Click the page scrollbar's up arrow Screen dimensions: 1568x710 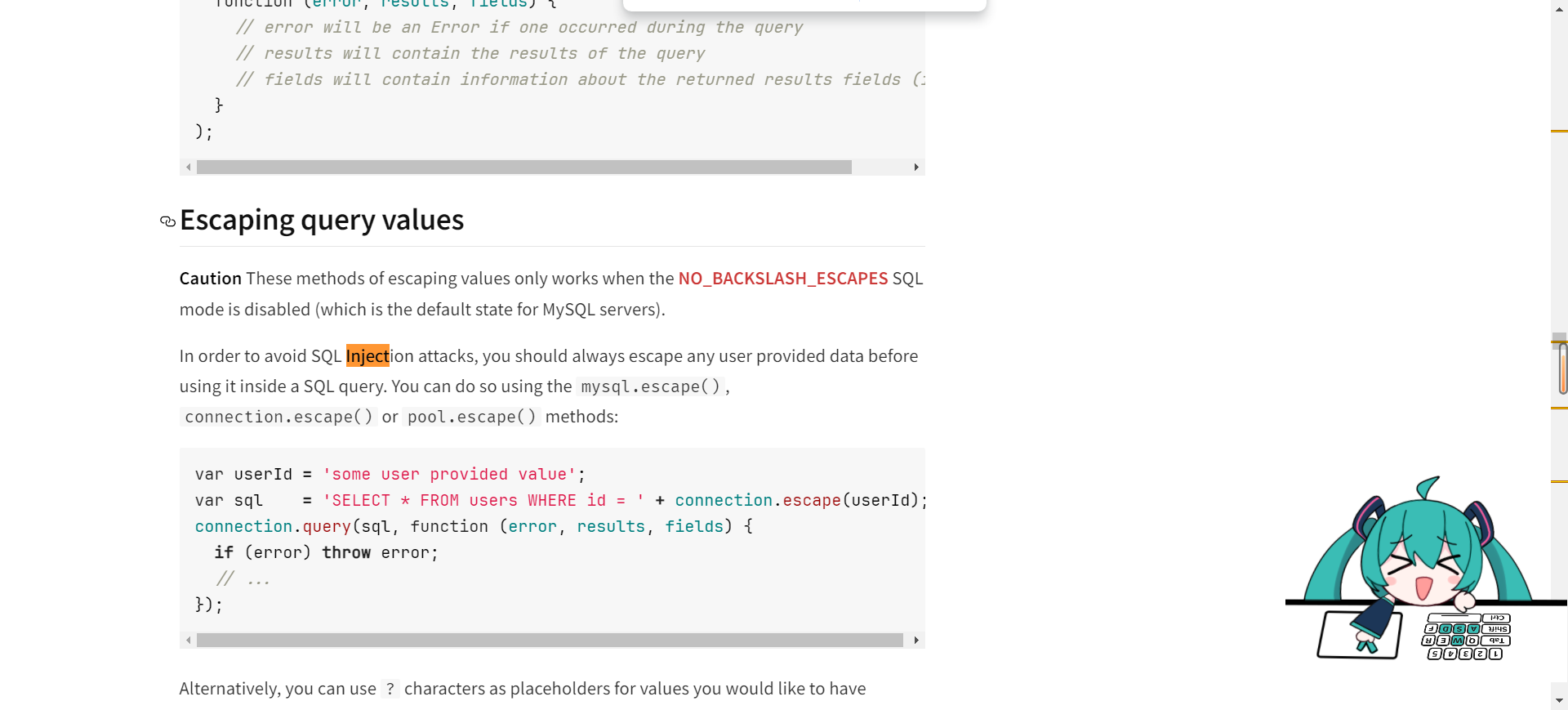point(1559,7)
